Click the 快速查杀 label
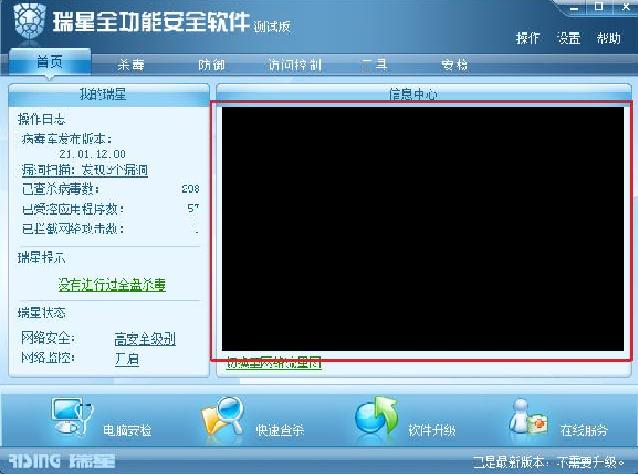Viewport: 638px width, 475px height. click(x=280, y=430)
